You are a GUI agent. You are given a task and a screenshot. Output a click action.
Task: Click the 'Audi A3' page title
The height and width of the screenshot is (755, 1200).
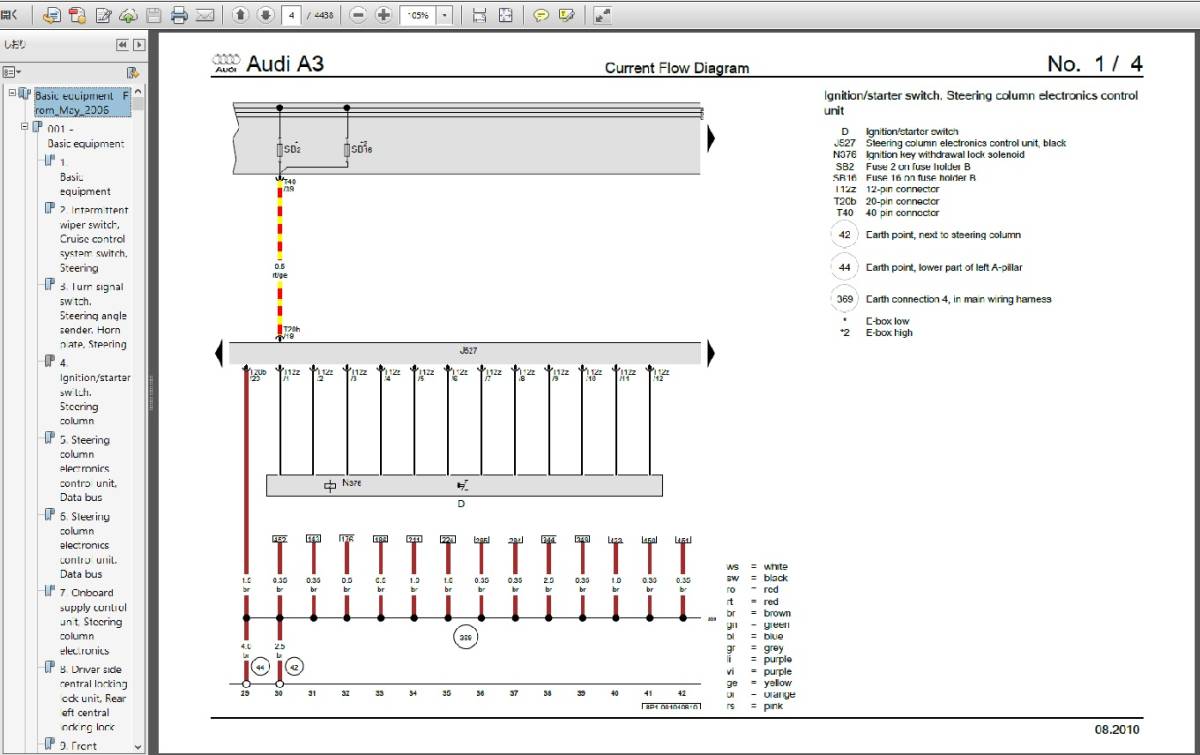point(285,64)
